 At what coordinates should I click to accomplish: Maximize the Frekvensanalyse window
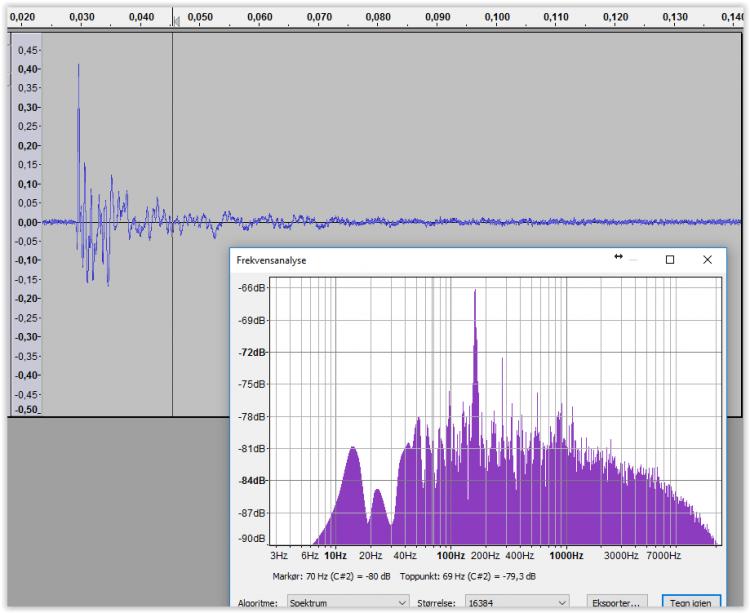coord(669,259)
